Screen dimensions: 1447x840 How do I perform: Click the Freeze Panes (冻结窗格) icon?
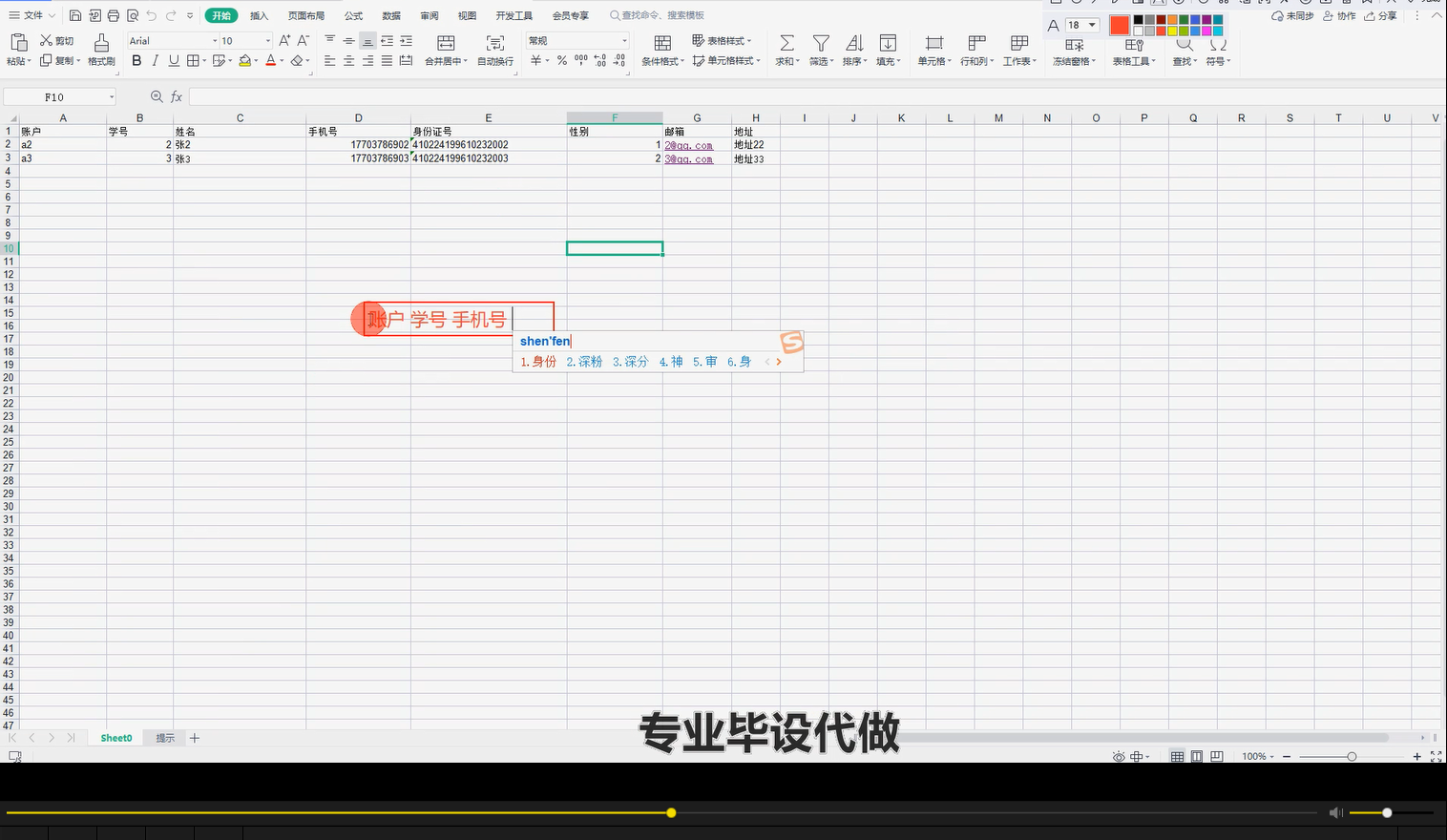point(1075,45)
